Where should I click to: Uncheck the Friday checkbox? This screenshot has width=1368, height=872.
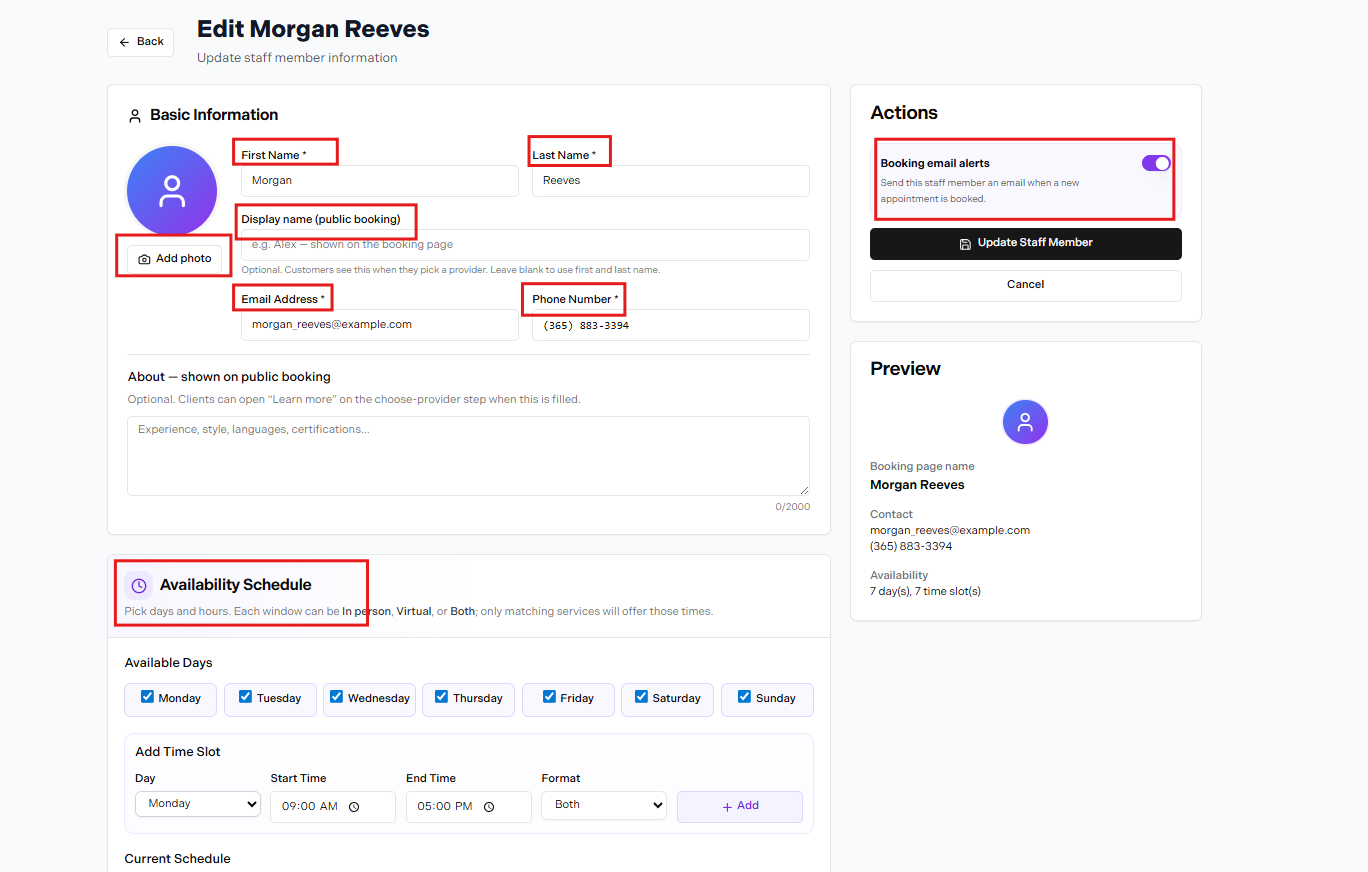[549, 697]
